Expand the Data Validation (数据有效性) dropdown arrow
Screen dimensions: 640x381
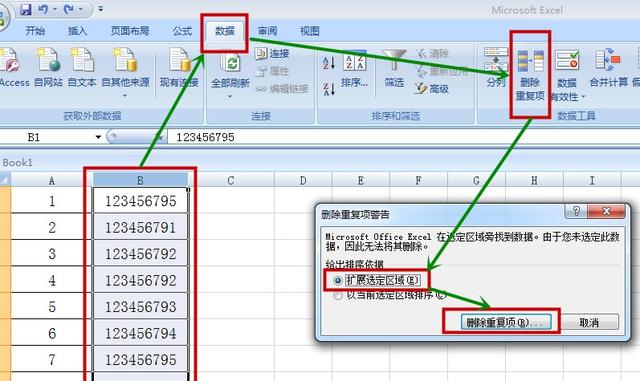click(x=583, y=97)
